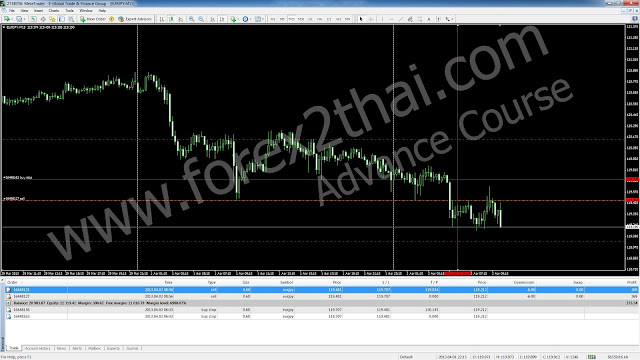640x360 pixels.
Task: Select the M30 timeframe
Action: tap(301, 19)
